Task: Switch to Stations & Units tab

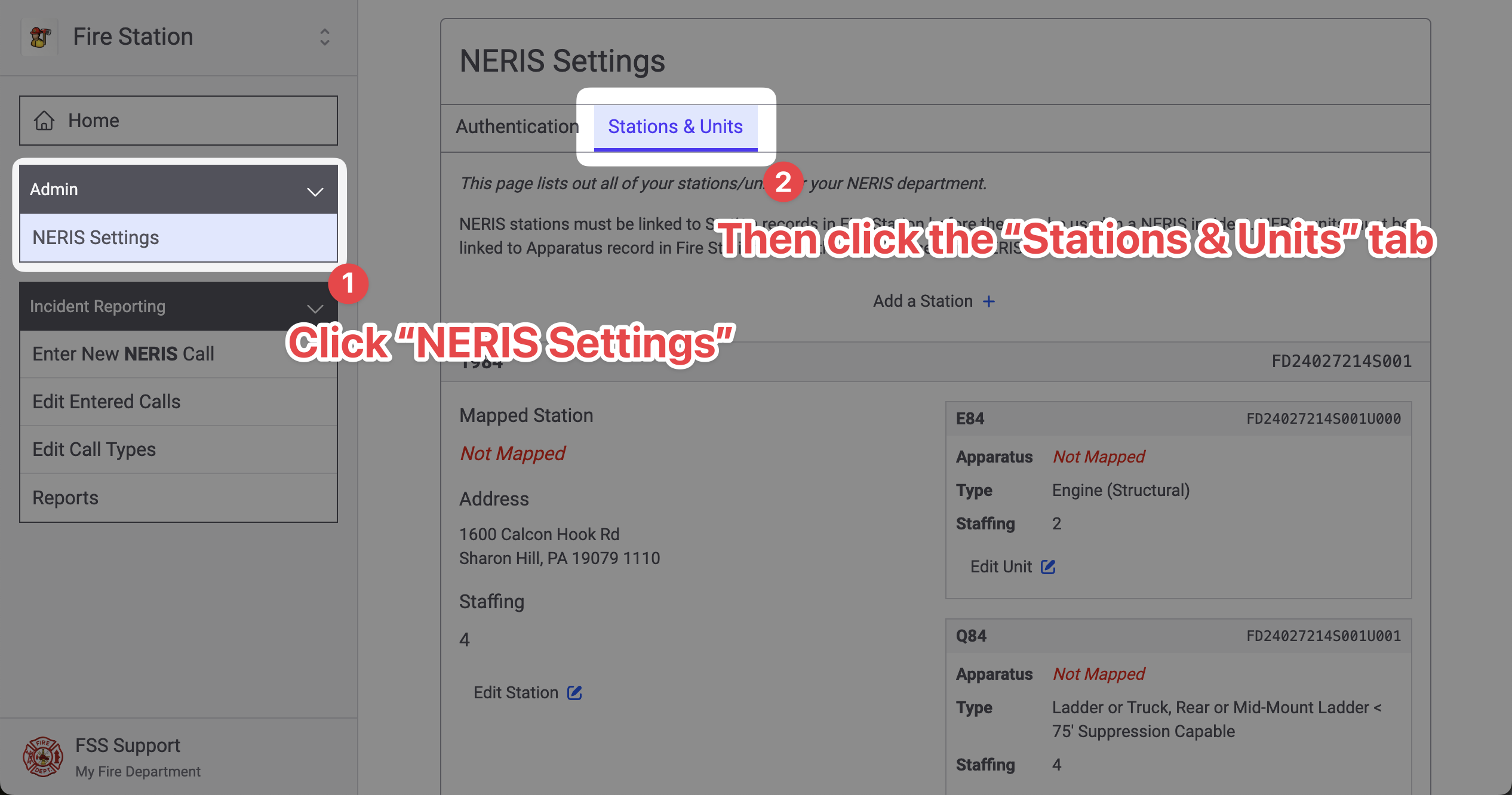Action: 675,127
